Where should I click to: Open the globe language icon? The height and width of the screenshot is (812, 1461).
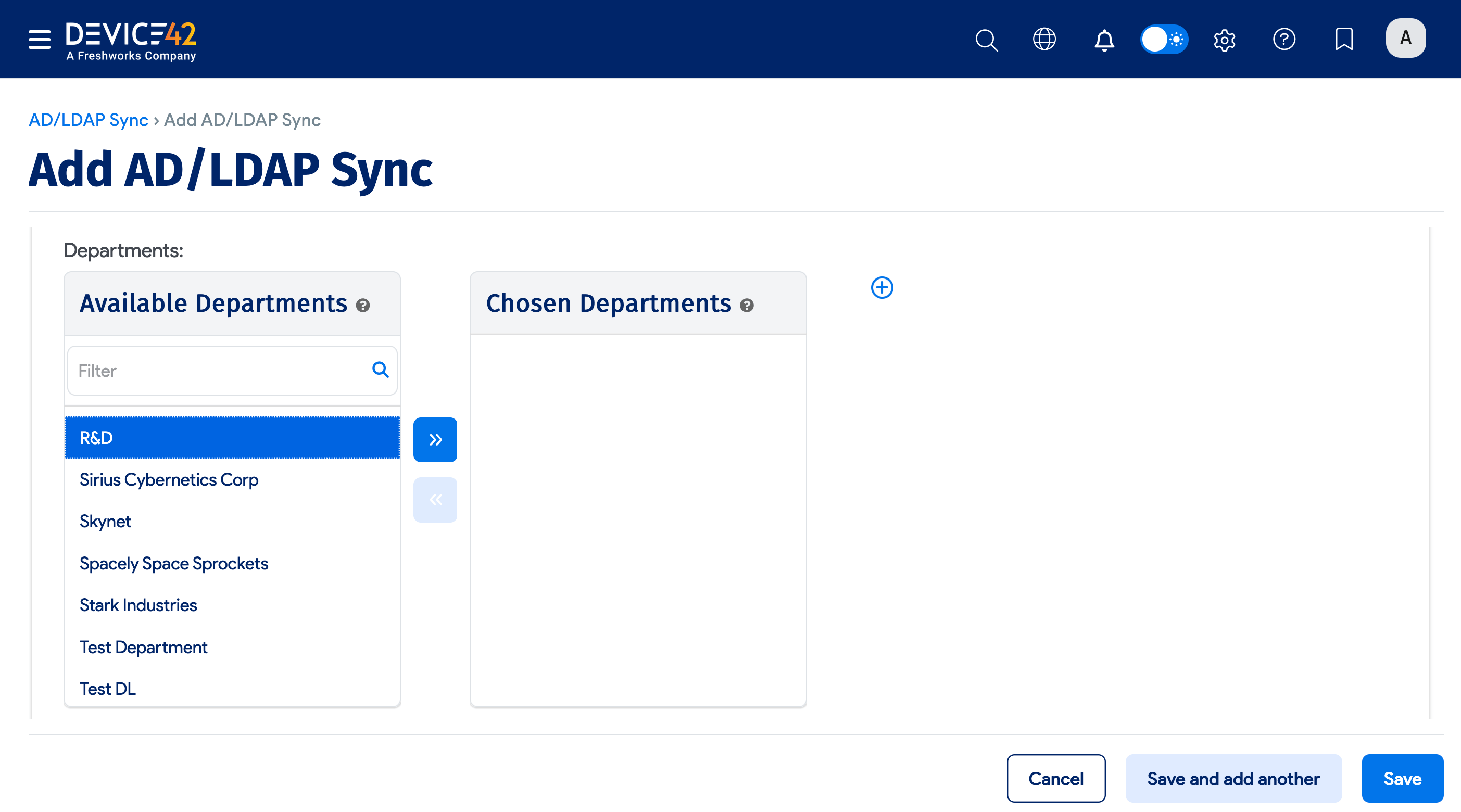pyautogui.click(x=1044, y=40)
